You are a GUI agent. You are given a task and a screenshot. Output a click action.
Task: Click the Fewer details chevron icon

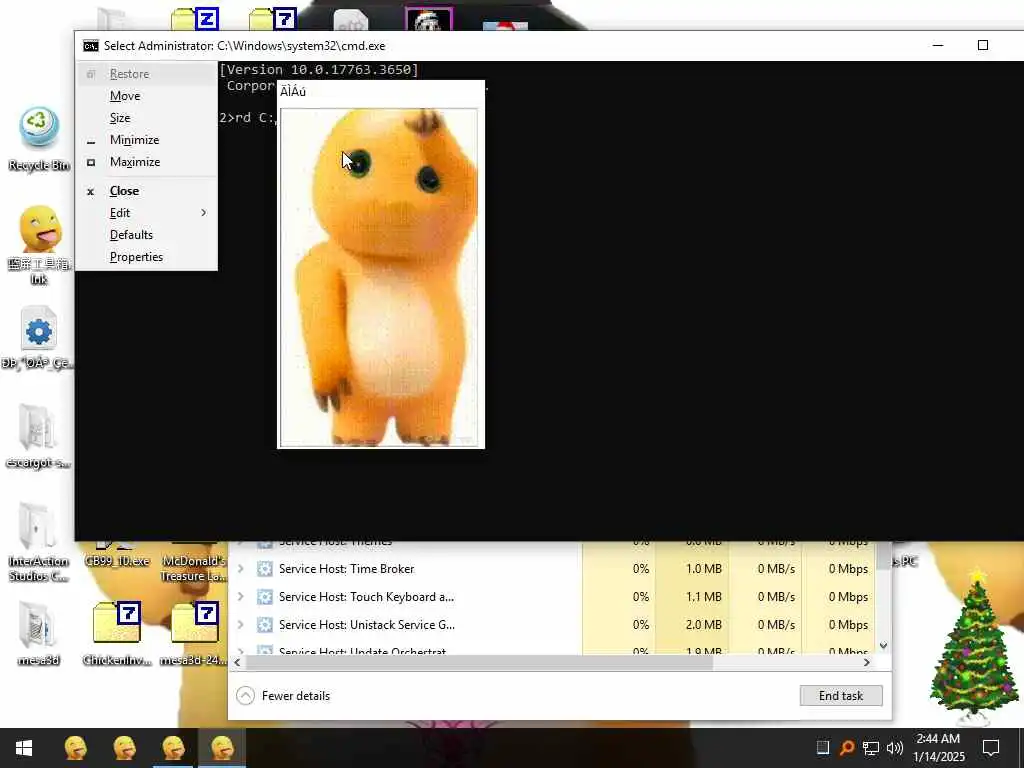pos(246,696)
